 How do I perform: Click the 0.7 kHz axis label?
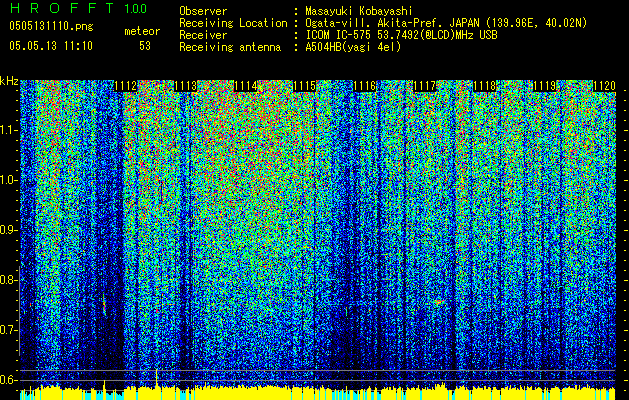coord(9,330)
